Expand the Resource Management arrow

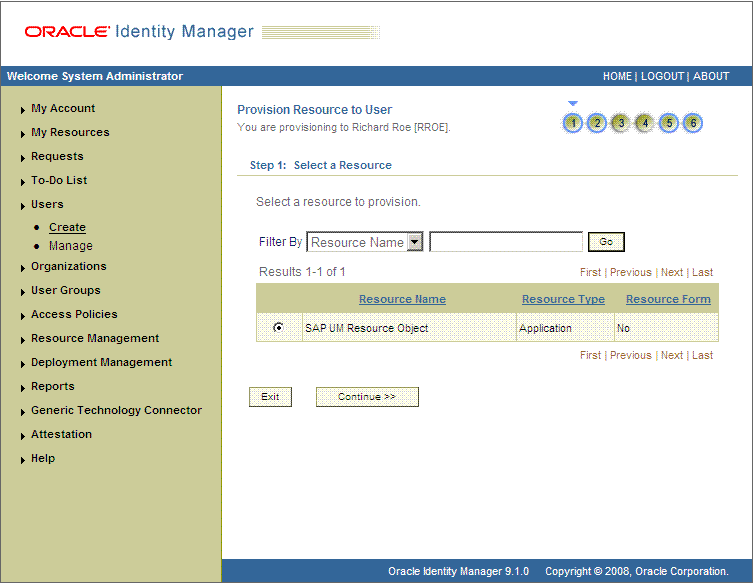click(23, 340)
